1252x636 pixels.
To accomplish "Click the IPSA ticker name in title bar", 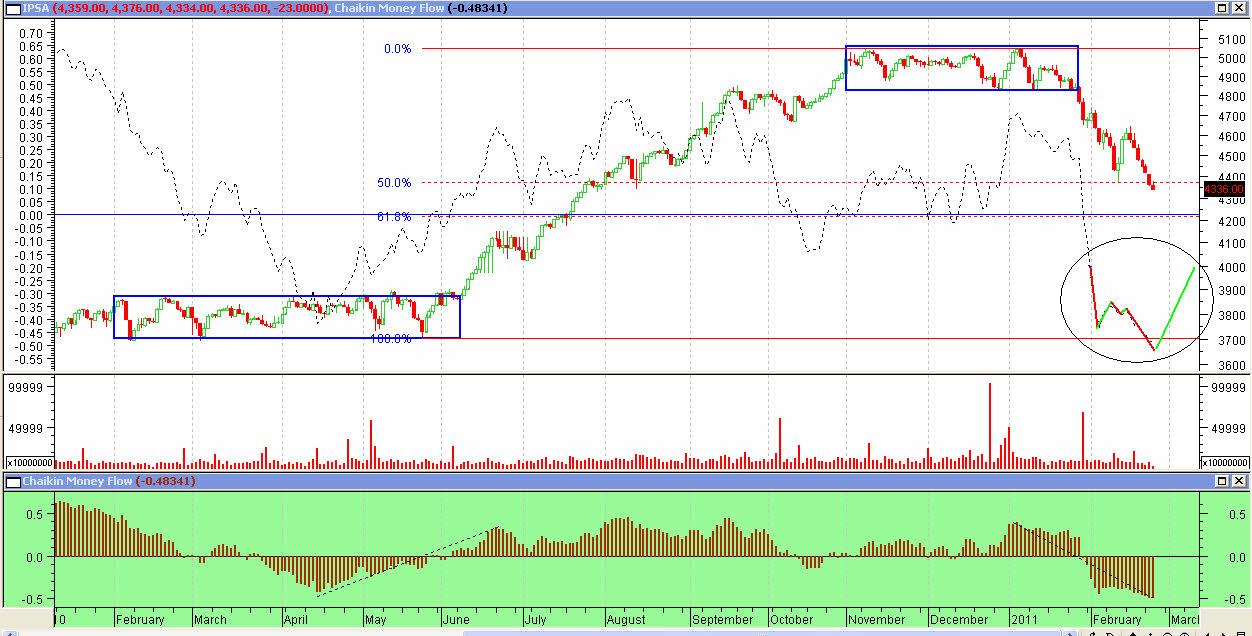I will tap(36, 8).
